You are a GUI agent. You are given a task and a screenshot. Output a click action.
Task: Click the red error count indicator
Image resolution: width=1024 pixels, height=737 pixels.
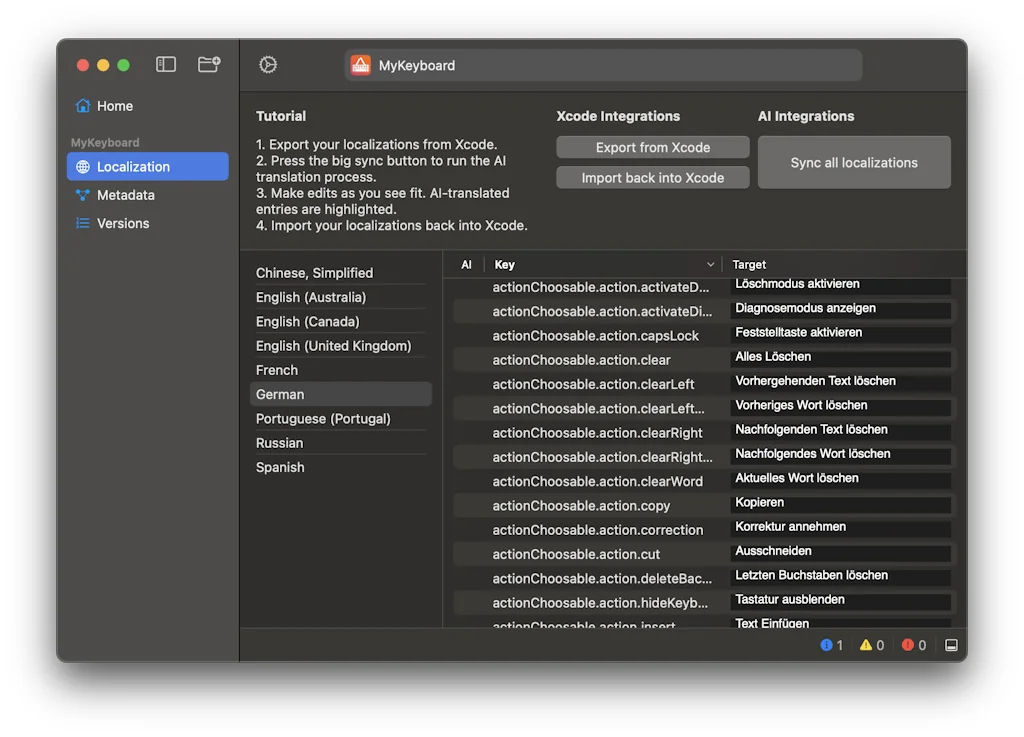[x=913, y=645]
